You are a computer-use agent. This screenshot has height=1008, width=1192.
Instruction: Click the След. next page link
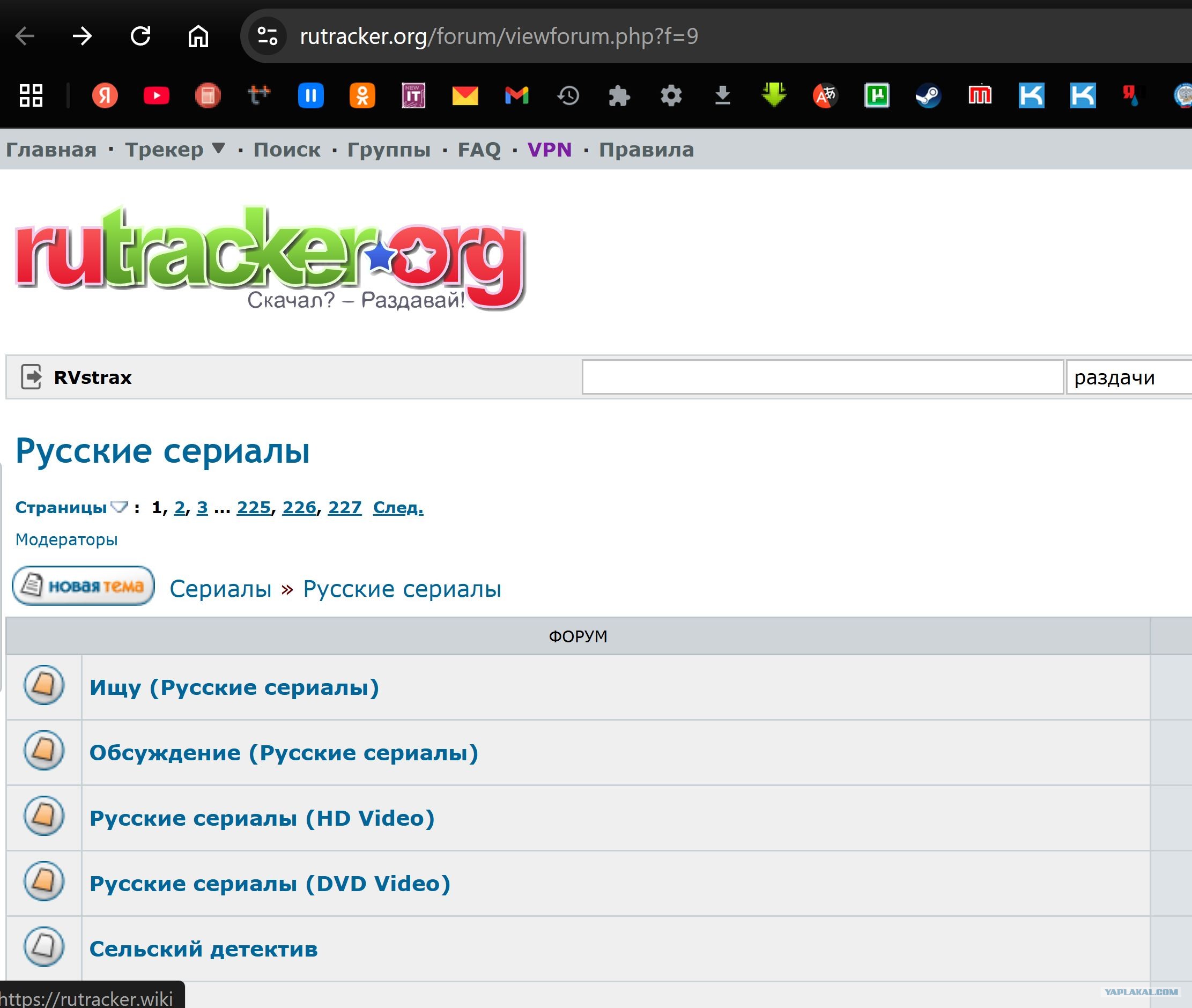click(x=398, y=507)
